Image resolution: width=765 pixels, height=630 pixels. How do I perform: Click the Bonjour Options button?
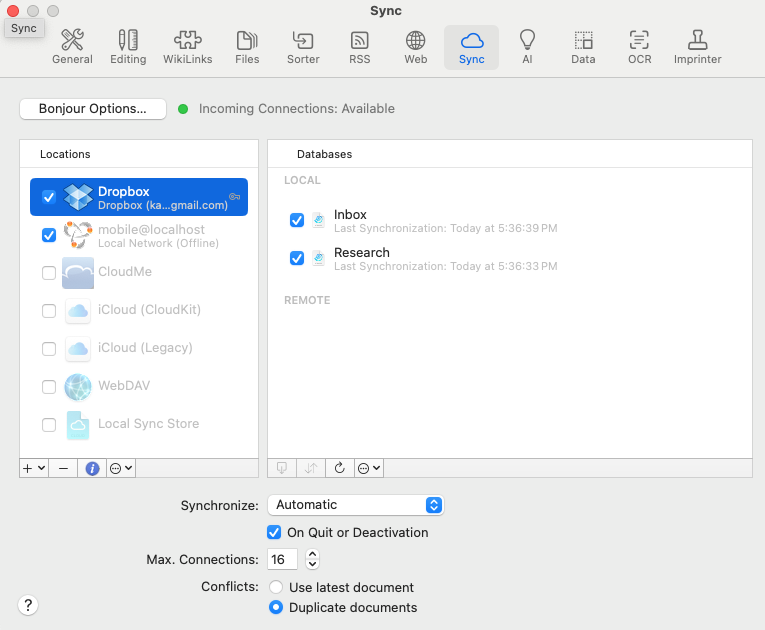pyautogui.click(x=93, y=109)
